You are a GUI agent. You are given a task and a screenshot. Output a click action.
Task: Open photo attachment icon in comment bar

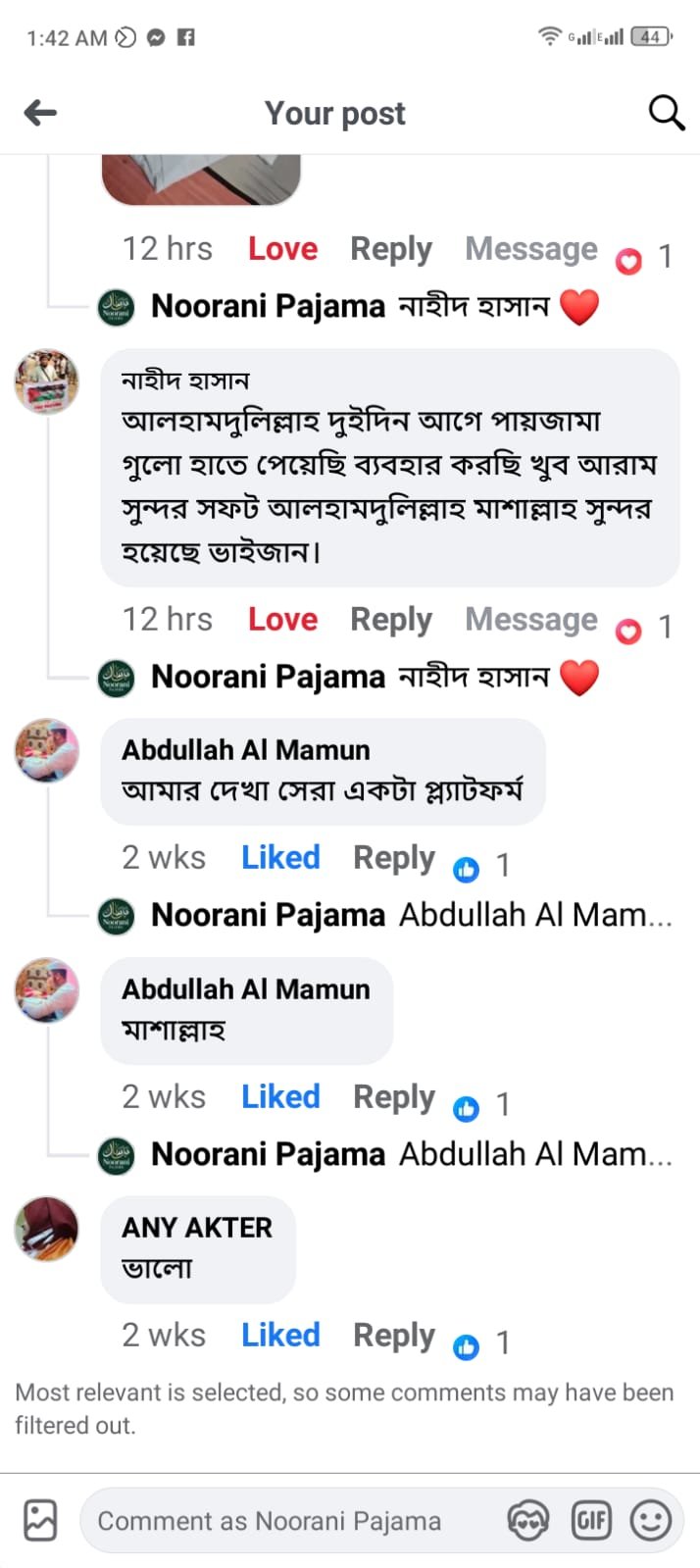coord(40,1520)
